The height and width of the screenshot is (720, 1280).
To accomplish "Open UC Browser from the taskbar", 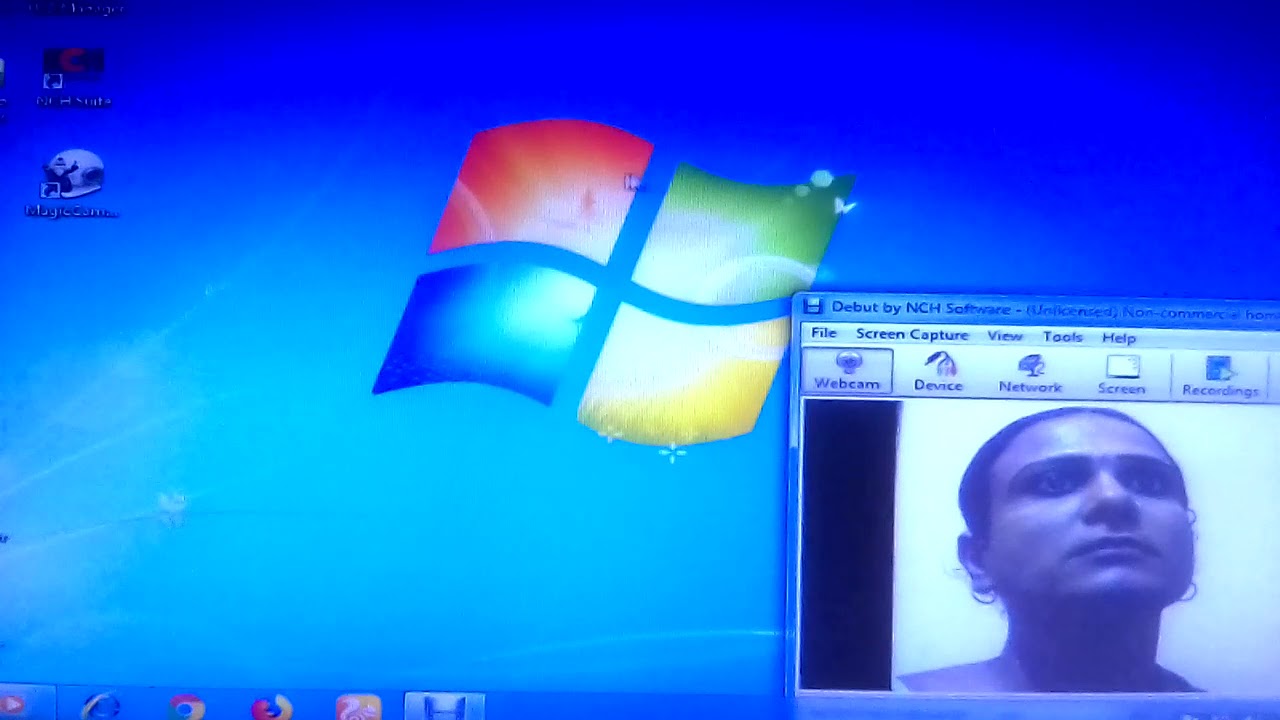I will click(357, 706).
